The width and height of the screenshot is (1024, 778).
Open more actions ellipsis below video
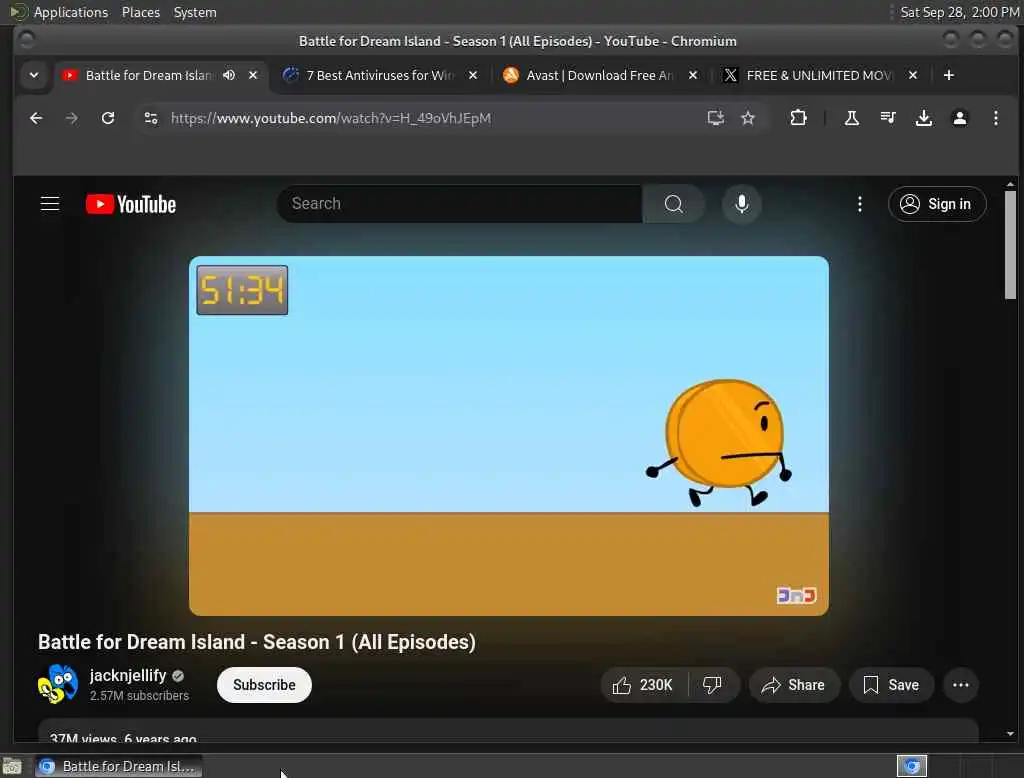[x=960, y=685]
